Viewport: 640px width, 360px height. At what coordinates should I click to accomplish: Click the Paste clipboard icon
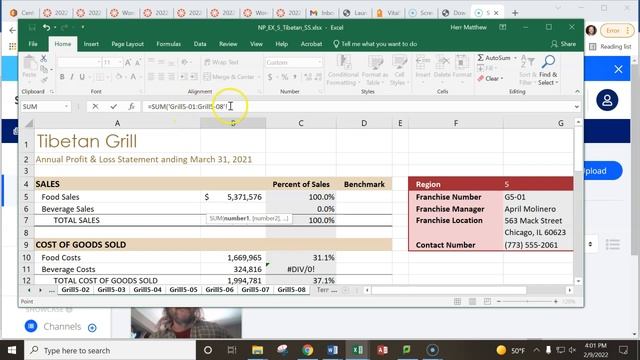point(29,64)
